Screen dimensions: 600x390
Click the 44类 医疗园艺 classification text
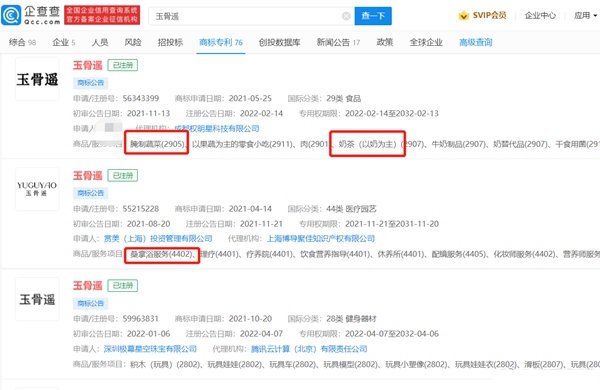point(351,209)
